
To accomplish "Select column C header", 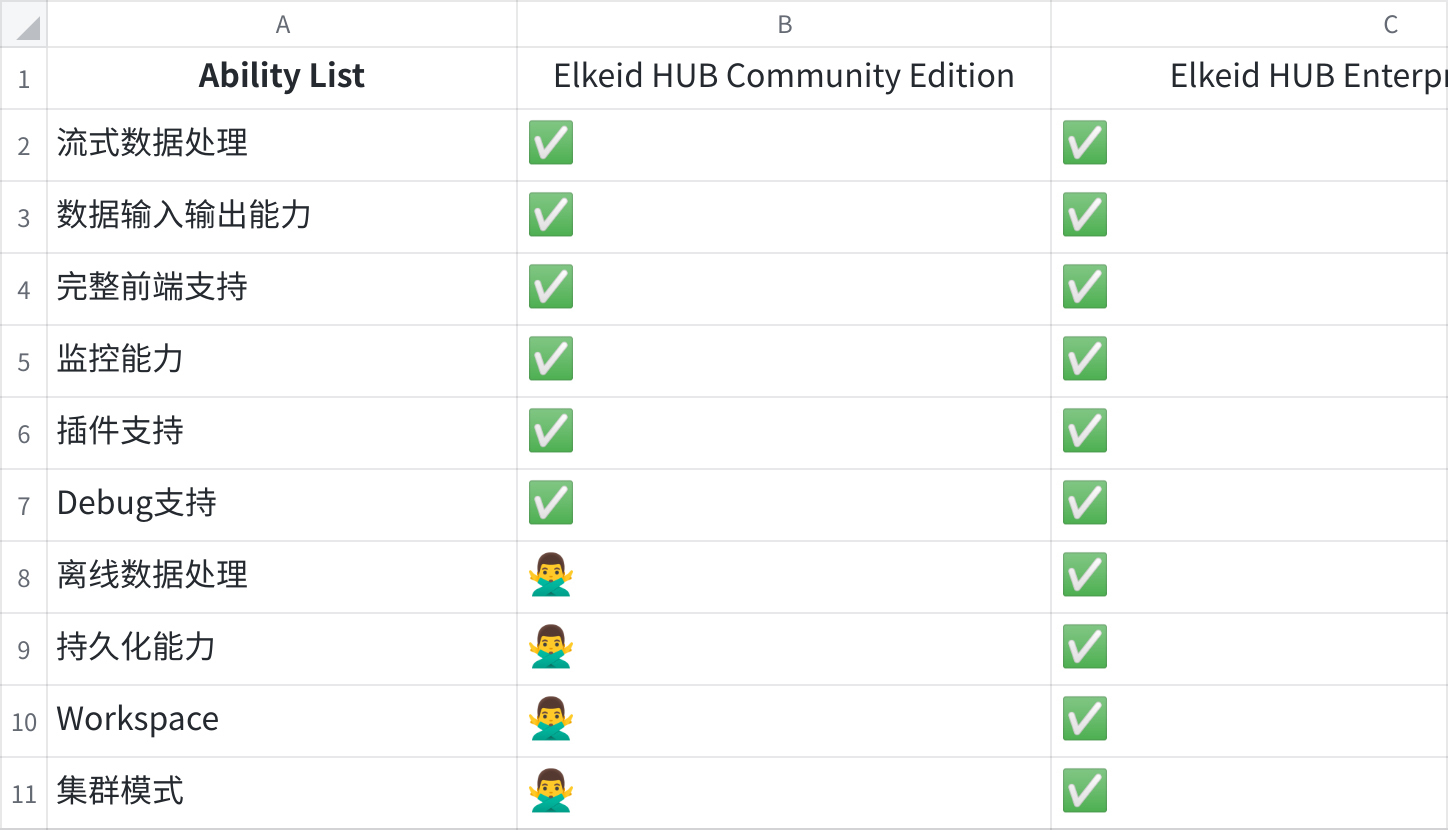I will 1390,25.
